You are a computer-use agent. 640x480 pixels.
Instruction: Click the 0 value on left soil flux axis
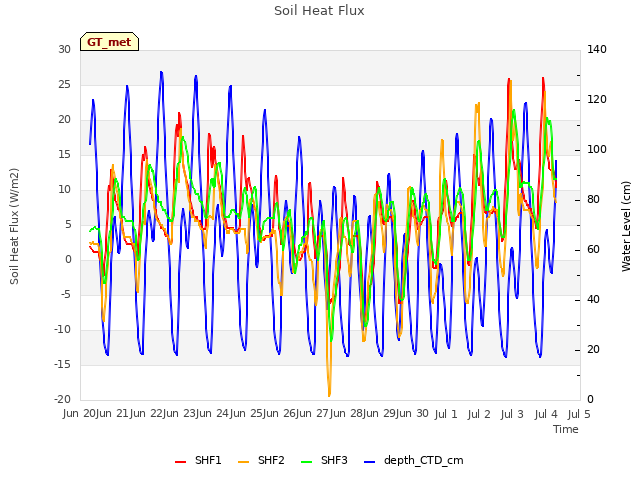tap(68, 260)
